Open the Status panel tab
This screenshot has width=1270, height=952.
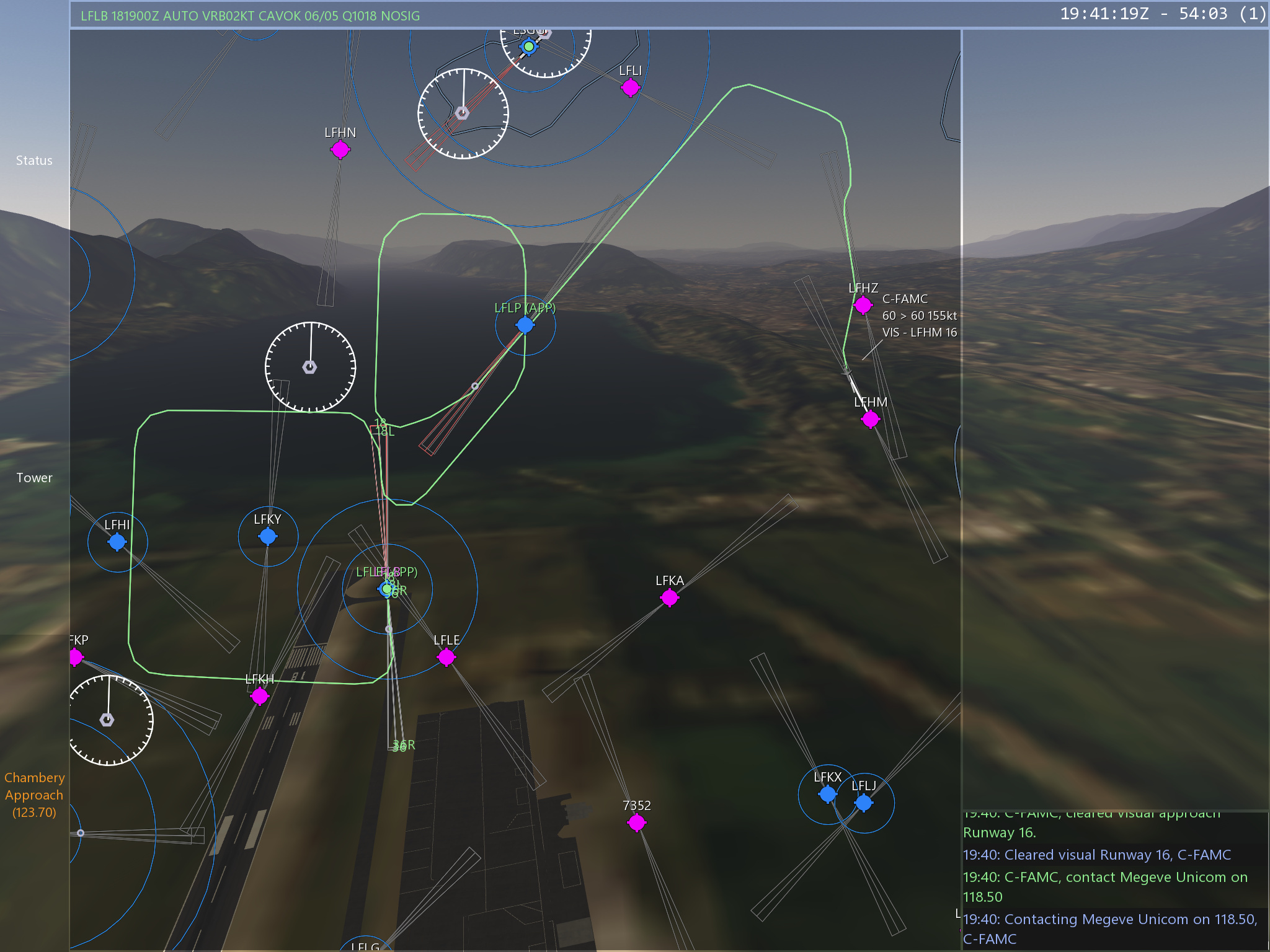tap(34, 161)
